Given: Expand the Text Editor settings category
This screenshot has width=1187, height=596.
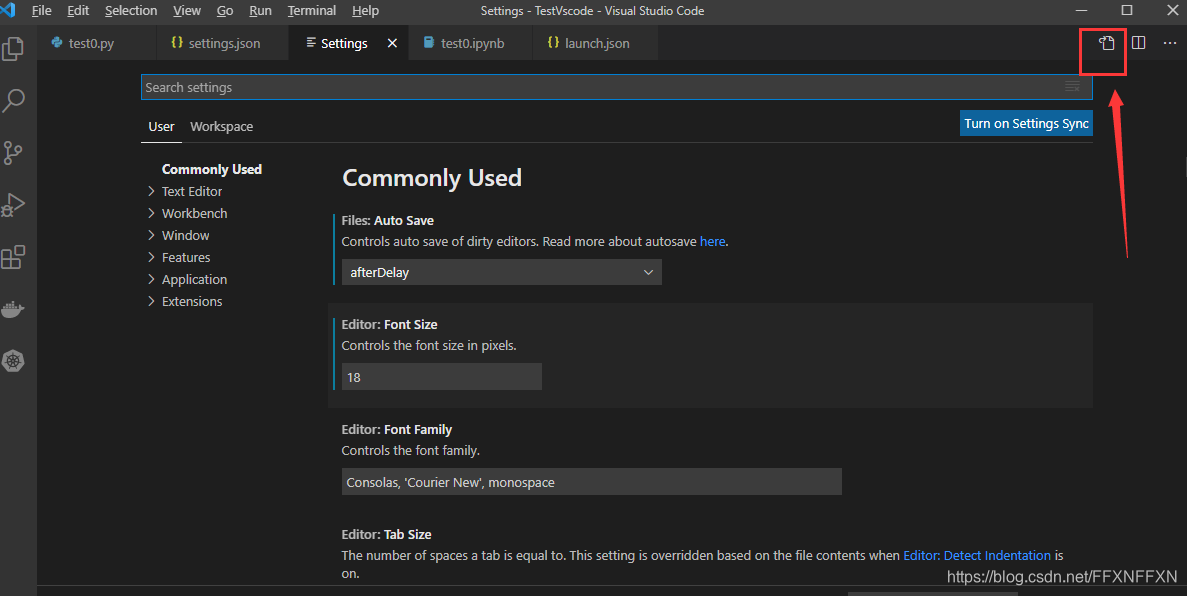Looking at the screenshot, I should (x=192, y=192).
